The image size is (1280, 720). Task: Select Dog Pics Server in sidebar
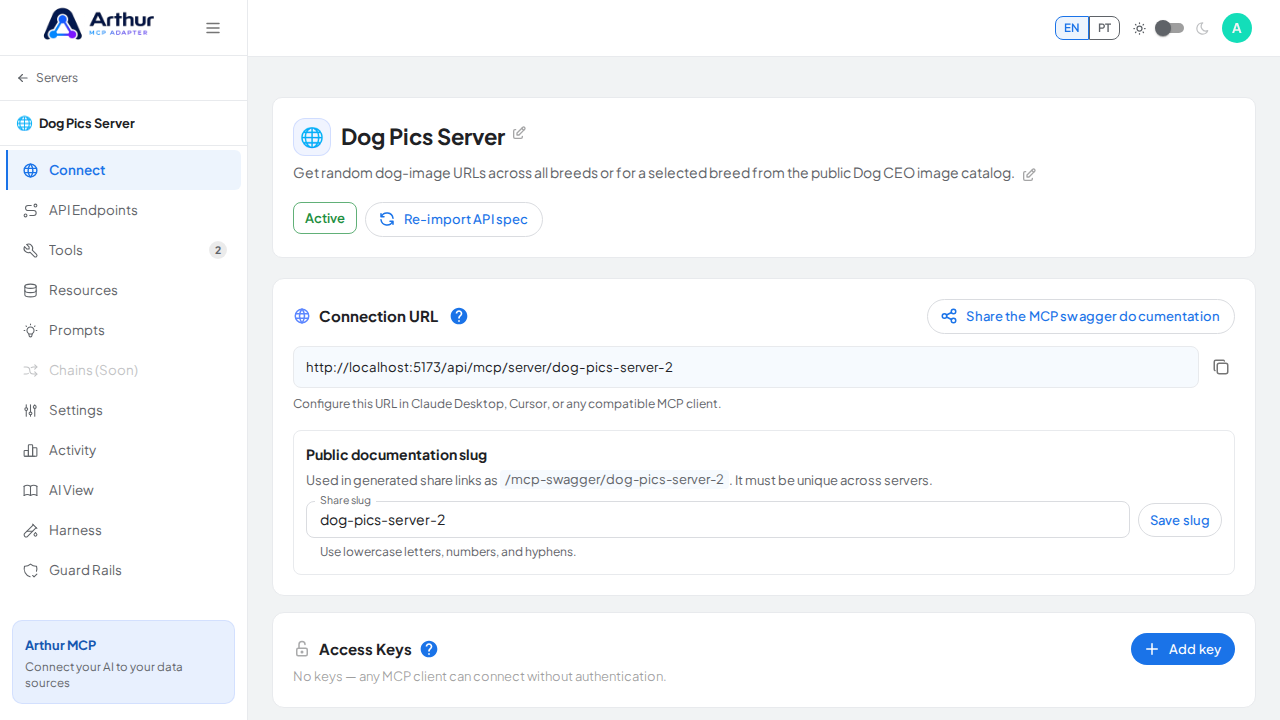pyautogui.click(x=76, y=124)
